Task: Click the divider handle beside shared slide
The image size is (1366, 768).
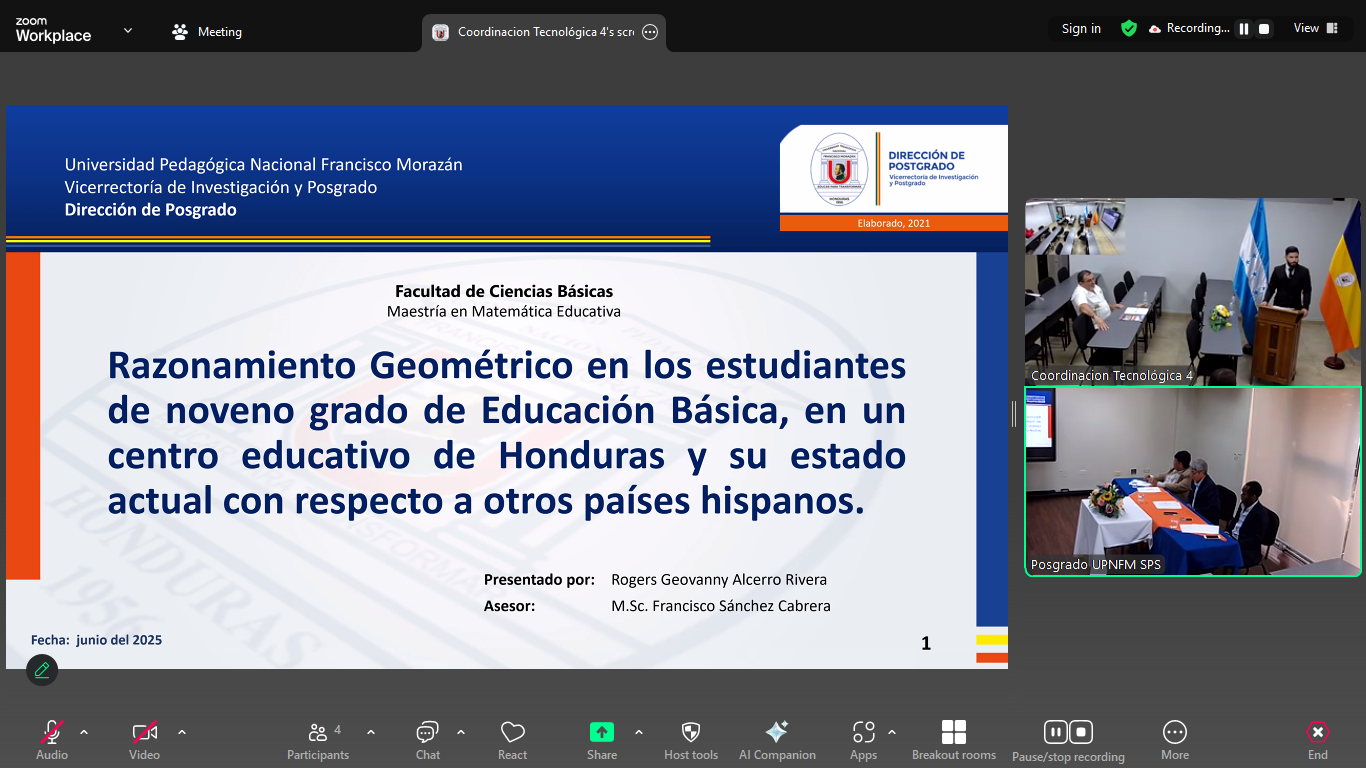Action: 1014,414
